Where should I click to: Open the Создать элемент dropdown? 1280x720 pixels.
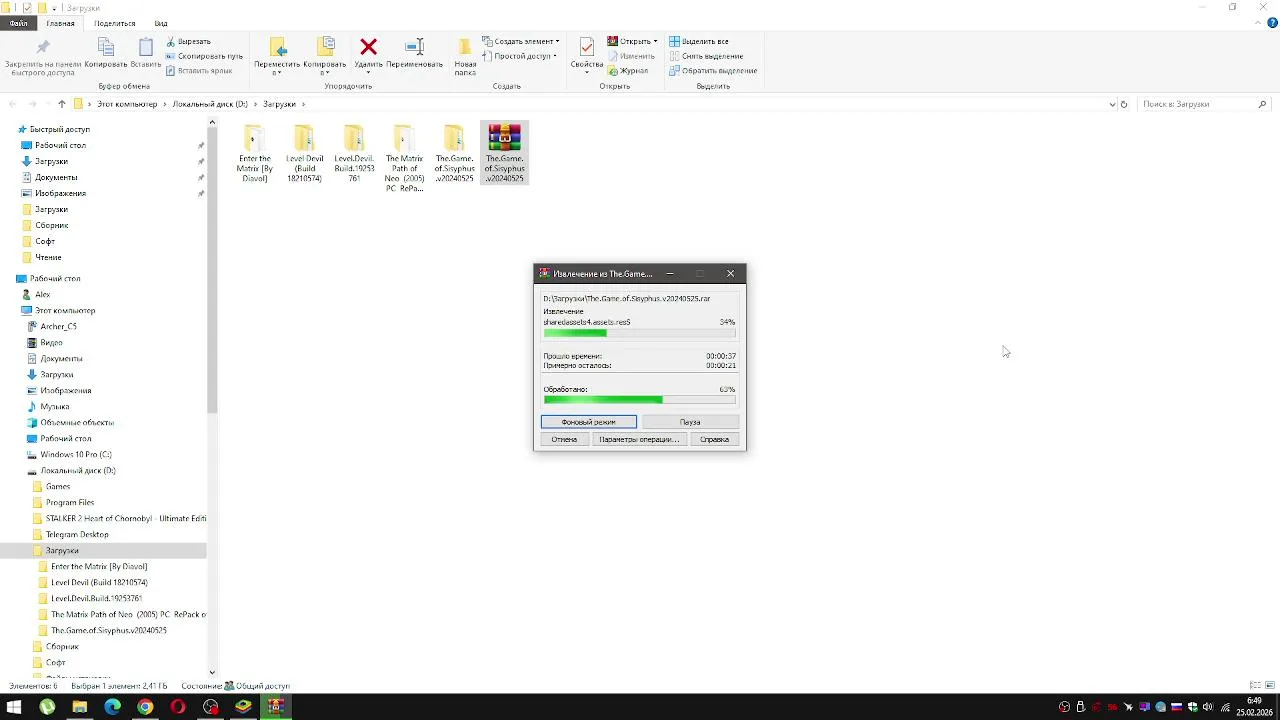pos(520,42)
